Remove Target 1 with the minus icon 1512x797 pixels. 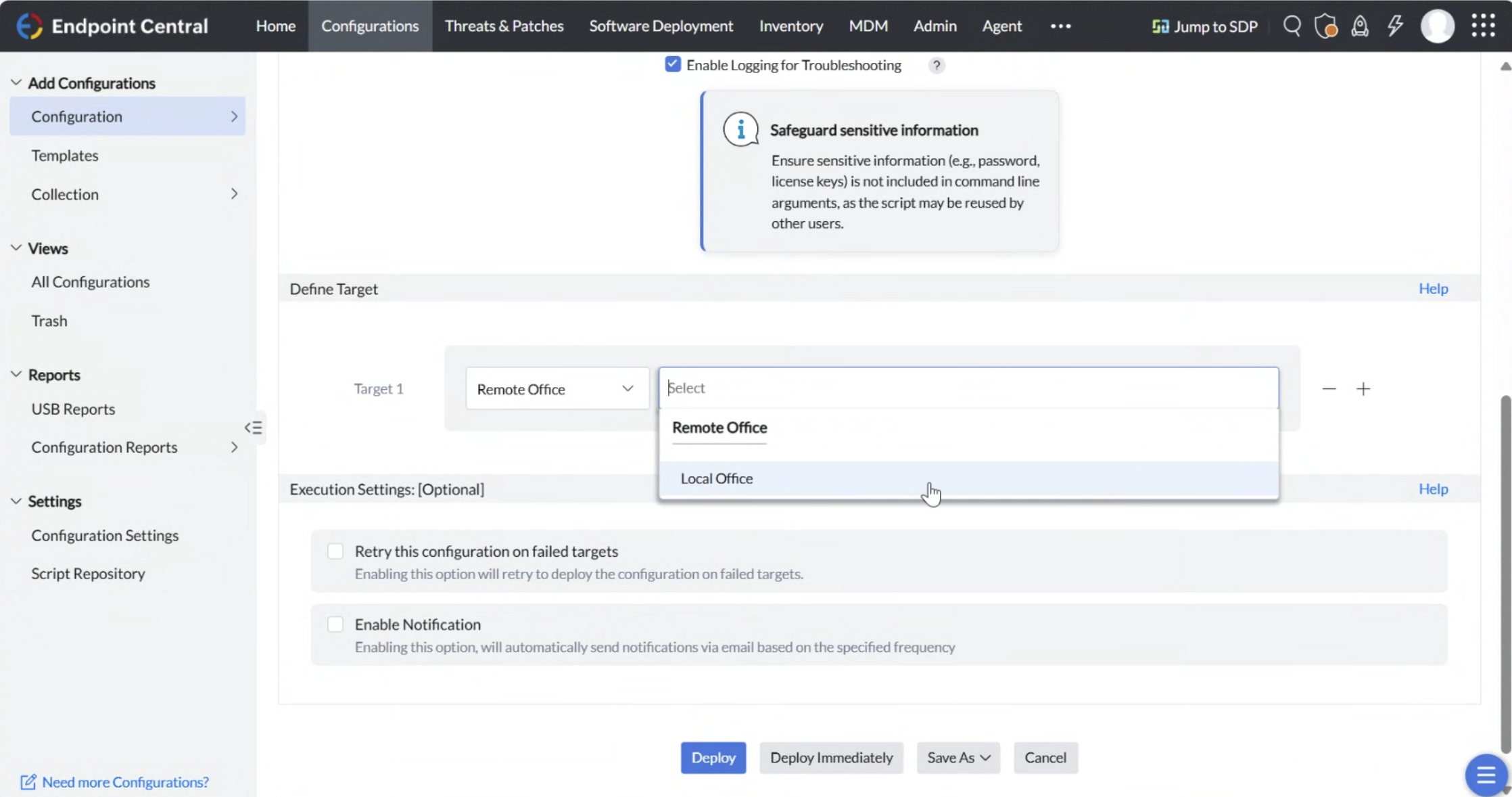[x=1329, y=389]
